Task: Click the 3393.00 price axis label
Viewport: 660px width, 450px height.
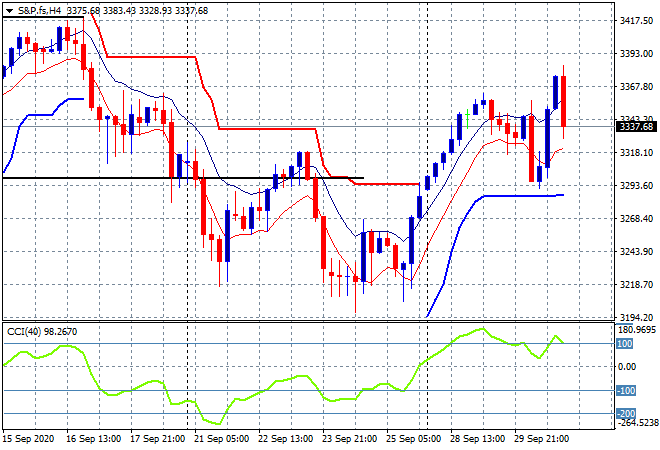Action: click(636, 53)
